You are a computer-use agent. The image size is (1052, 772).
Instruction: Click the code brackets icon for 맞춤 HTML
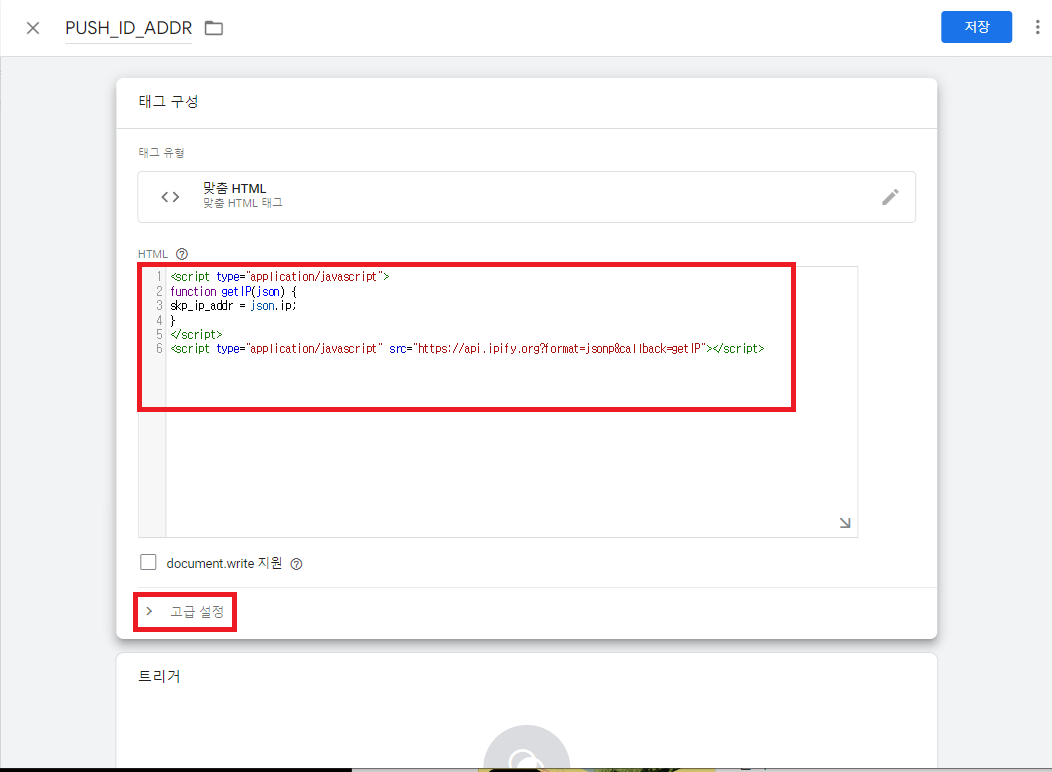pyautogui.click(x=170, y=197)
